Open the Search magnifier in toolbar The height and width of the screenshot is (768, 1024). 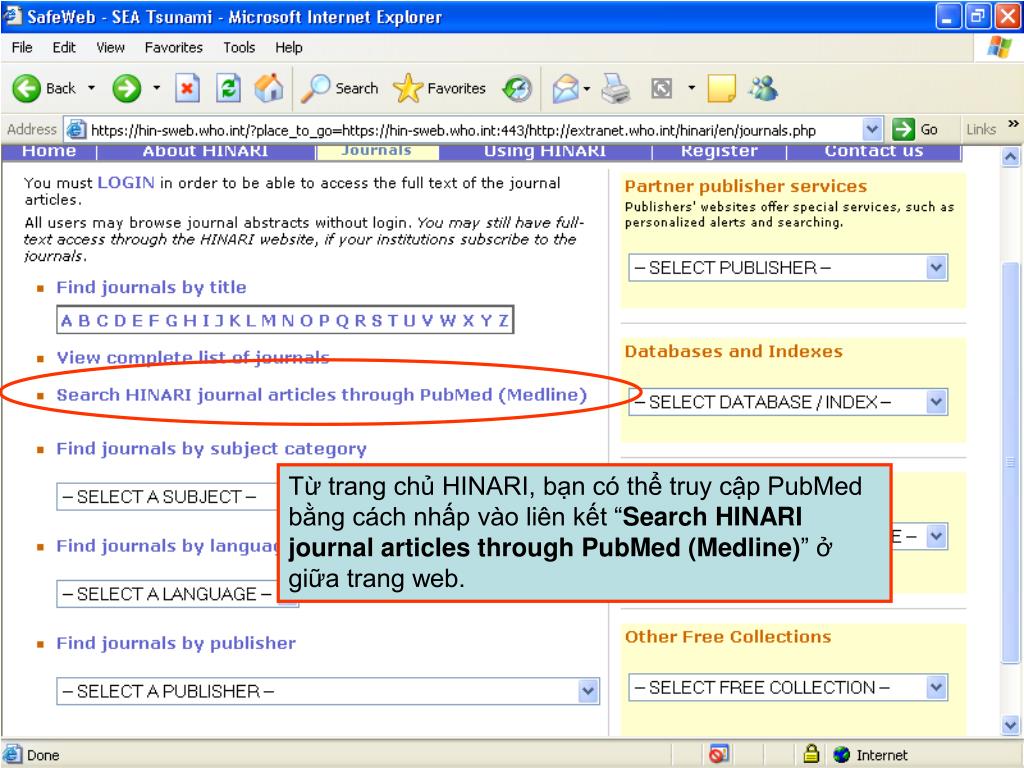(x=315, y=88)
